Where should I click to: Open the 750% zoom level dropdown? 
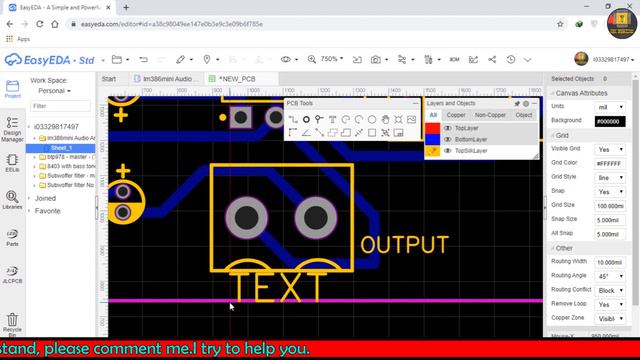[x=331, y=59]
